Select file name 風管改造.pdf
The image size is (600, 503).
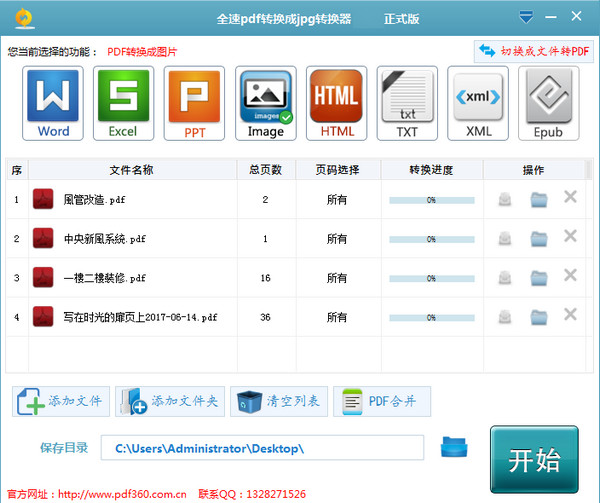point(95,200)
